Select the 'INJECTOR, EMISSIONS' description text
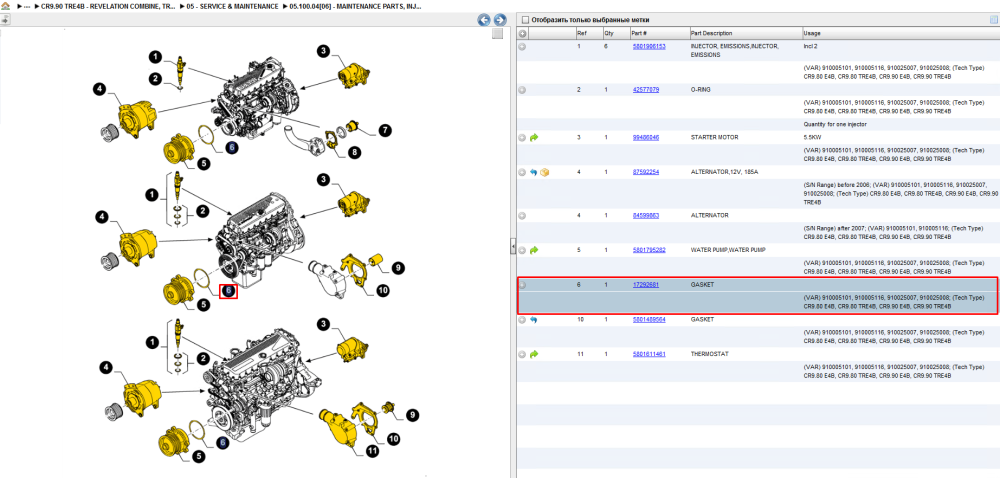 tap(735, 51)
